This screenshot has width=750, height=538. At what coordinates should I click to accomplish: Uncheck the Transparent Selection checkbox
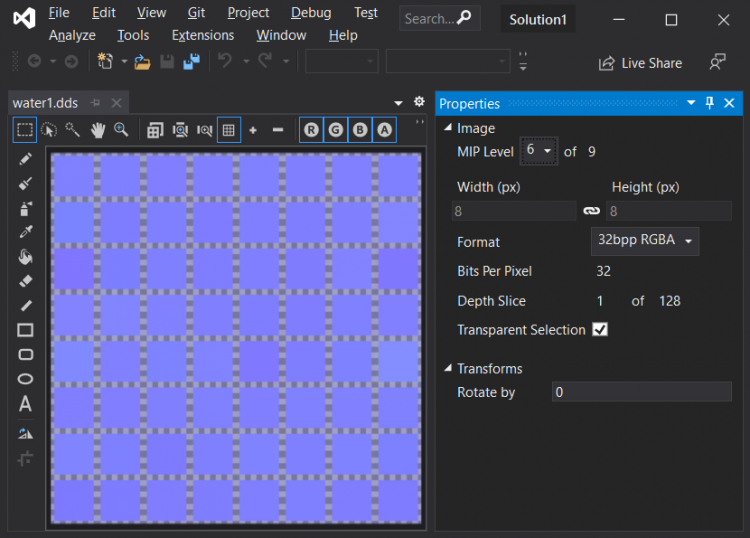tap(600, 330)
